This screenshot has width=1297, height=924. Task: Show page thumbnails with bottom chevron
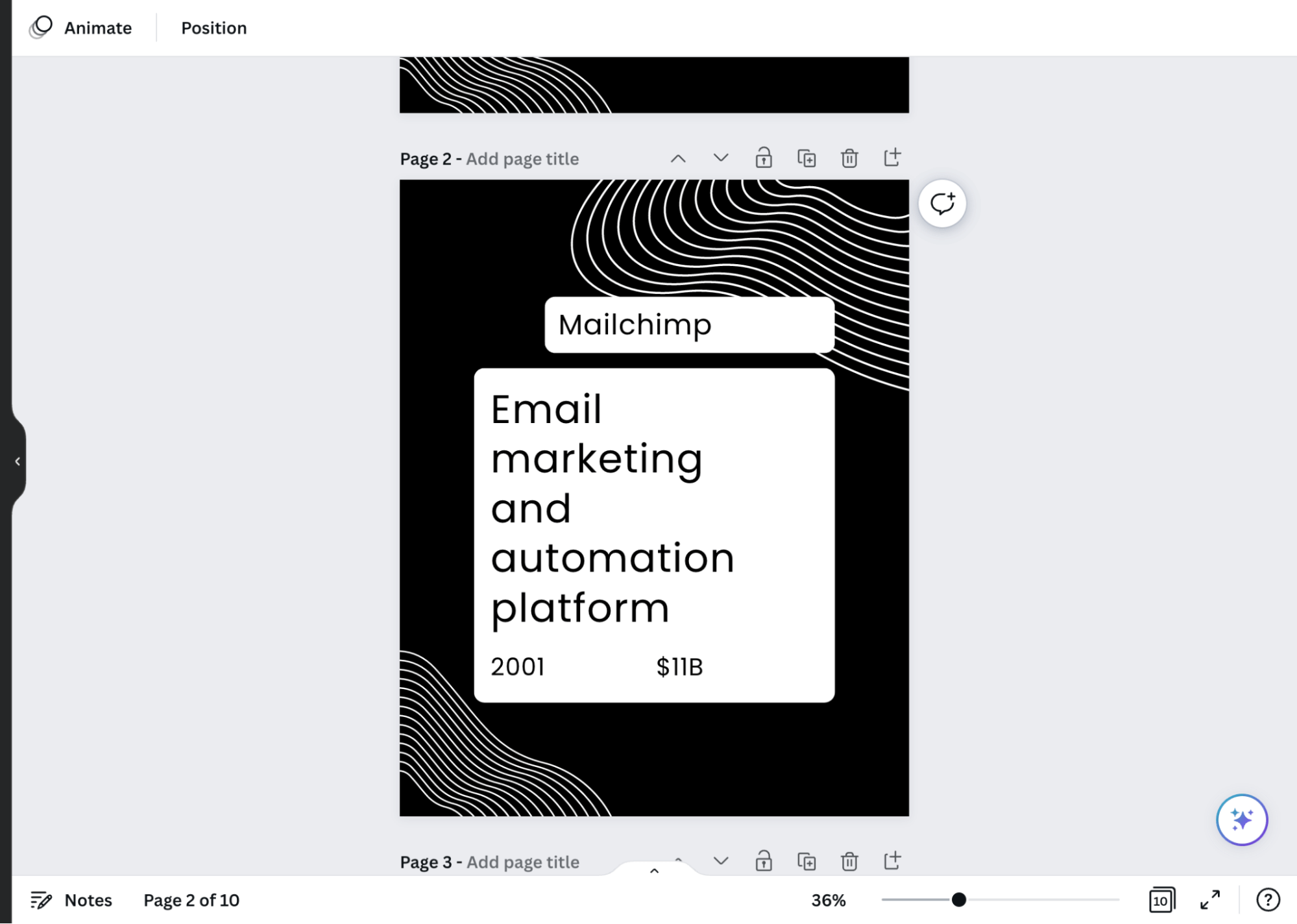coord(654,870)
